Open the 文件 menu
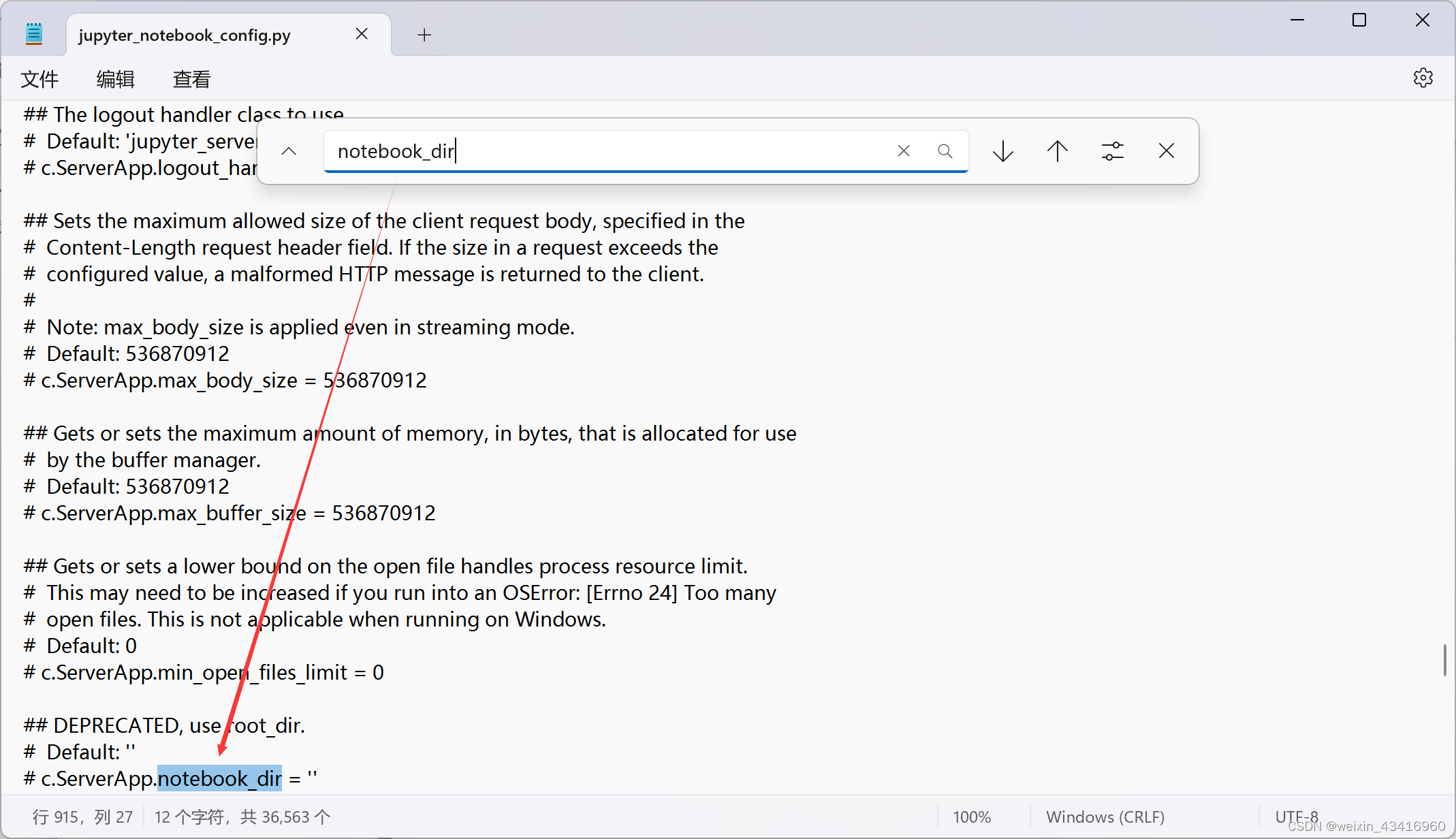Screen dimensions: 1456x839 pyautogui.click(x=39, y=79)
